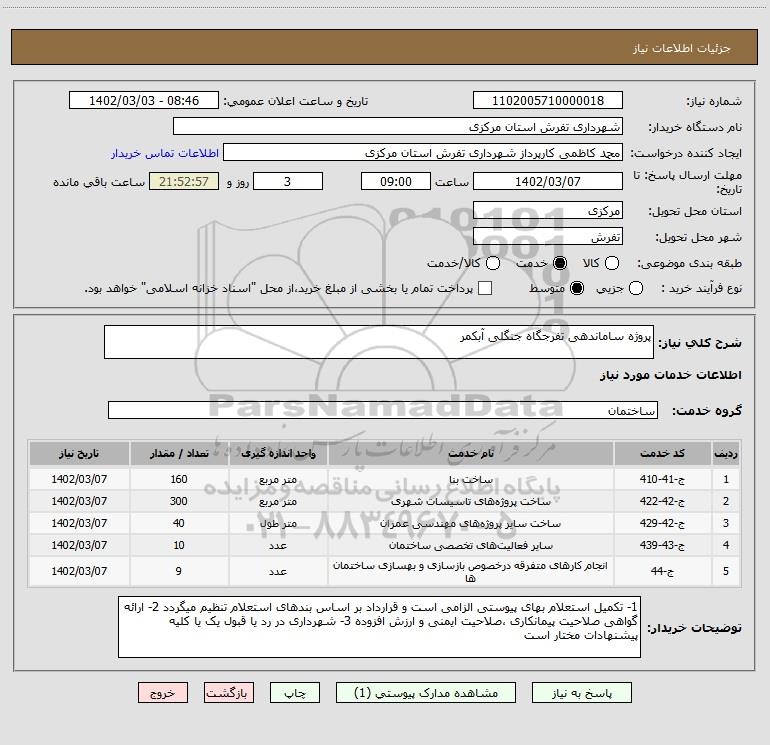Image resolution: width=770 pixels, height=745 pixels.
Task: Click the need number field 1102005710000018
Action: click(x=548, y=101)
